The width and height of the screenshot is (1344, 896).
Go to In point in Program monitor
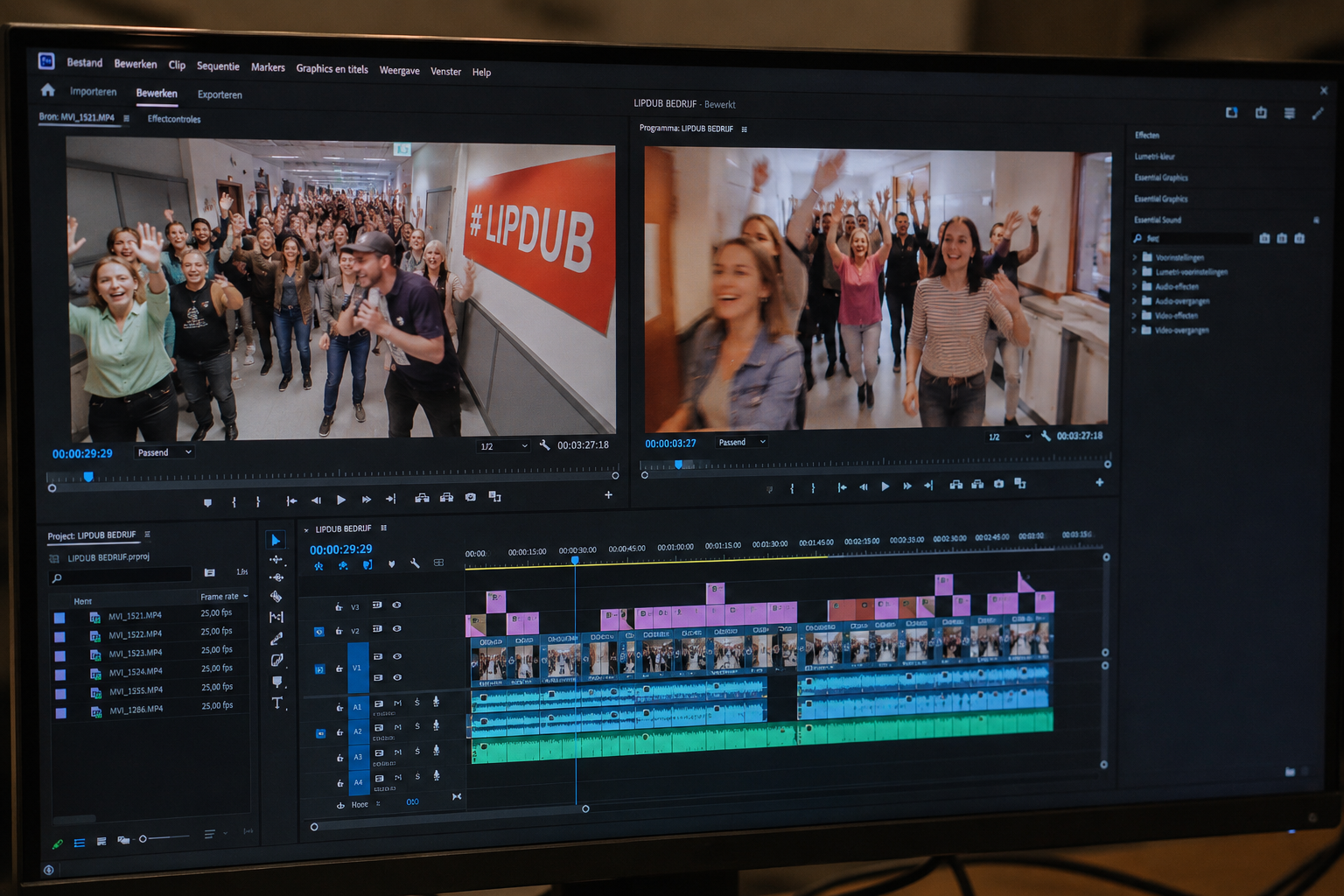click(x=841, y=487)
